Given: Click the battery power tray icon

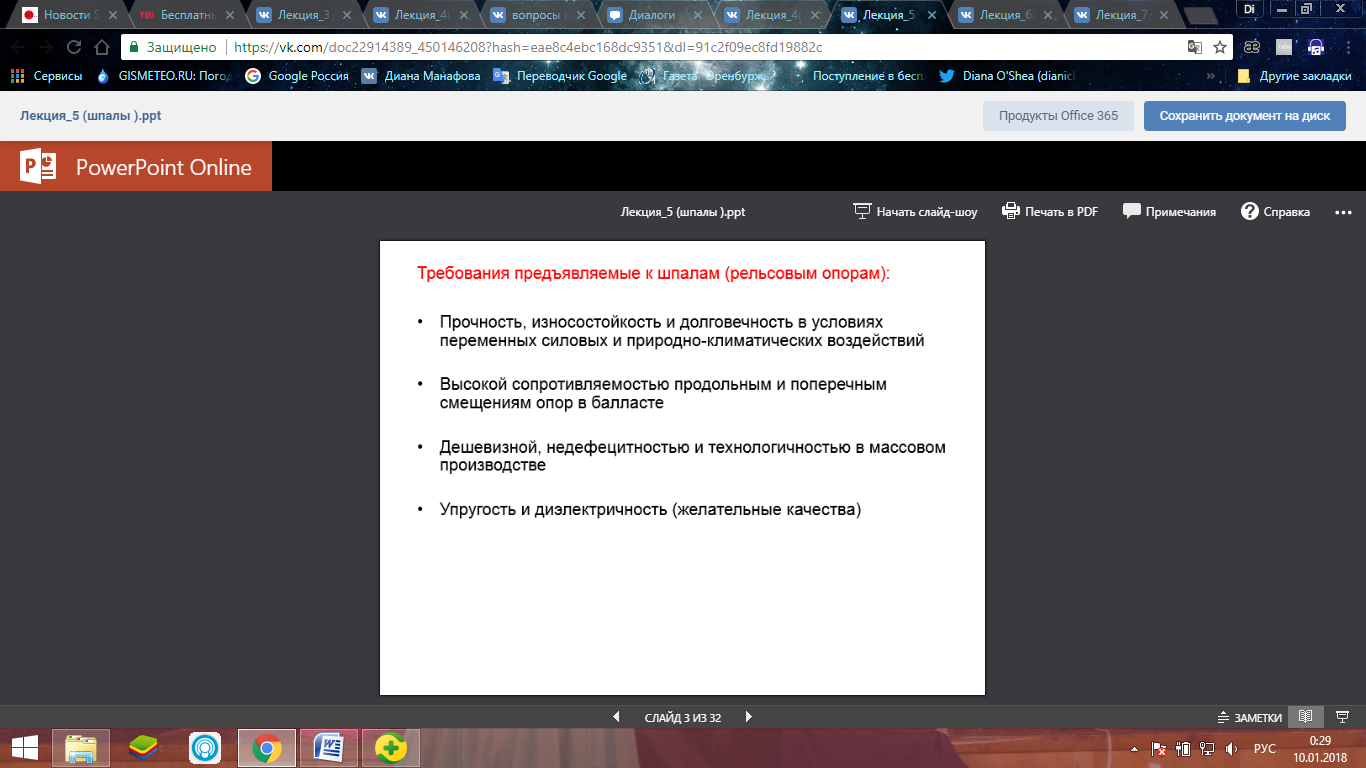Looking at the screenshot, I should pyautogui.click(x=1183, y=748).
